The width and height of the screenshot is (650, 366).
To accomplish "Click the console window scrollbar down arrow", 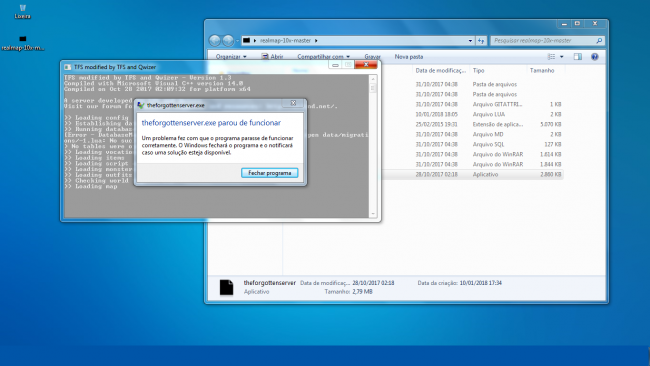I will (x=373, y=214).
